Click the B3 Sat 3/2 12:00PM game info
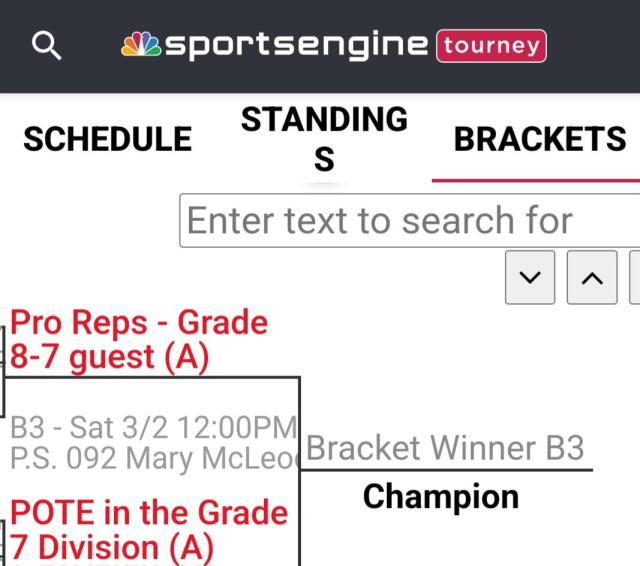This screenshot has width=640, height=566. point(152,428)
